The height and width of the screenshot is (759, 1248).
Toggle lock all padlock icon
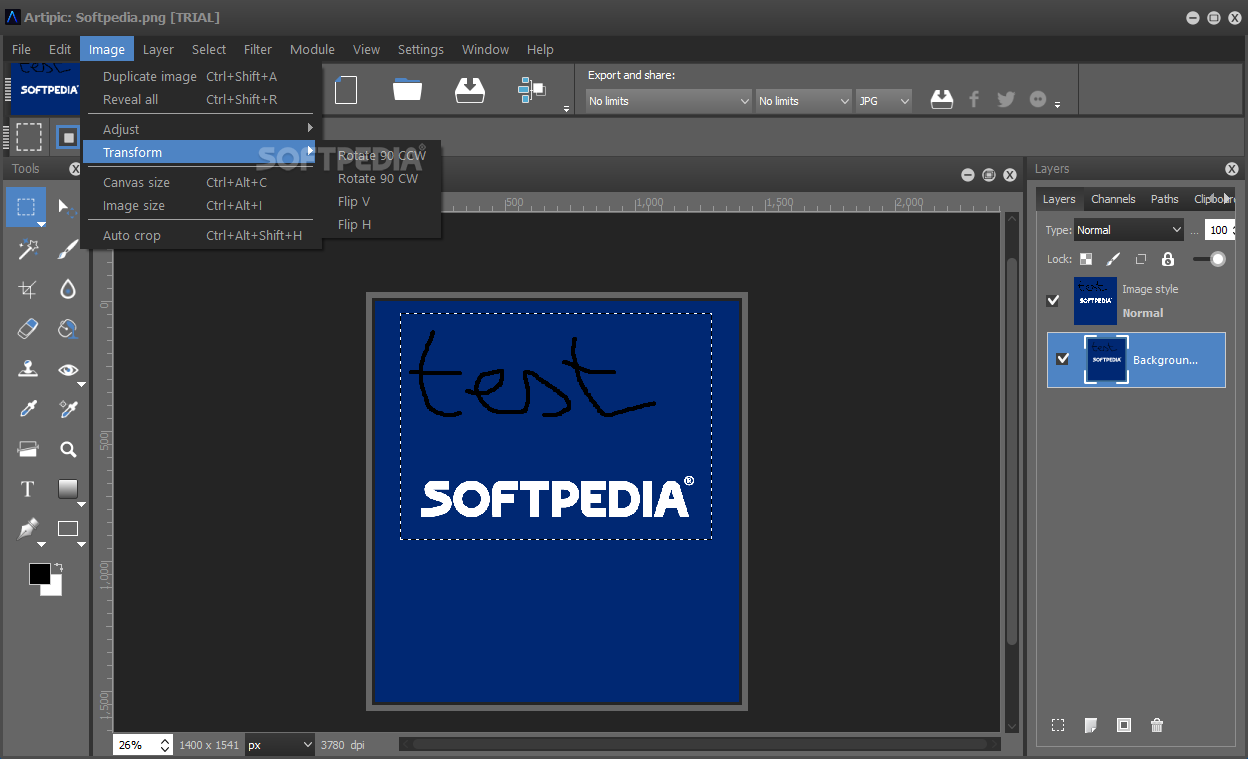click(1167, 259)
